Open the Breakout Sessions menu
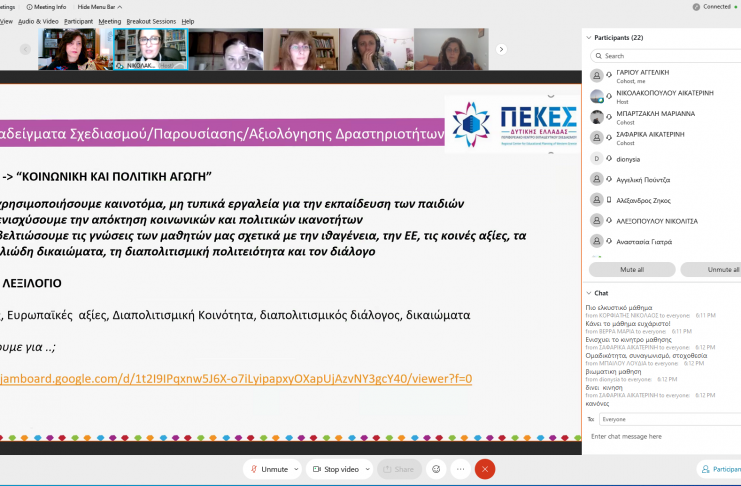Image resolution: width=741 pixels, height=486 pixels. (x=151, y=21)
